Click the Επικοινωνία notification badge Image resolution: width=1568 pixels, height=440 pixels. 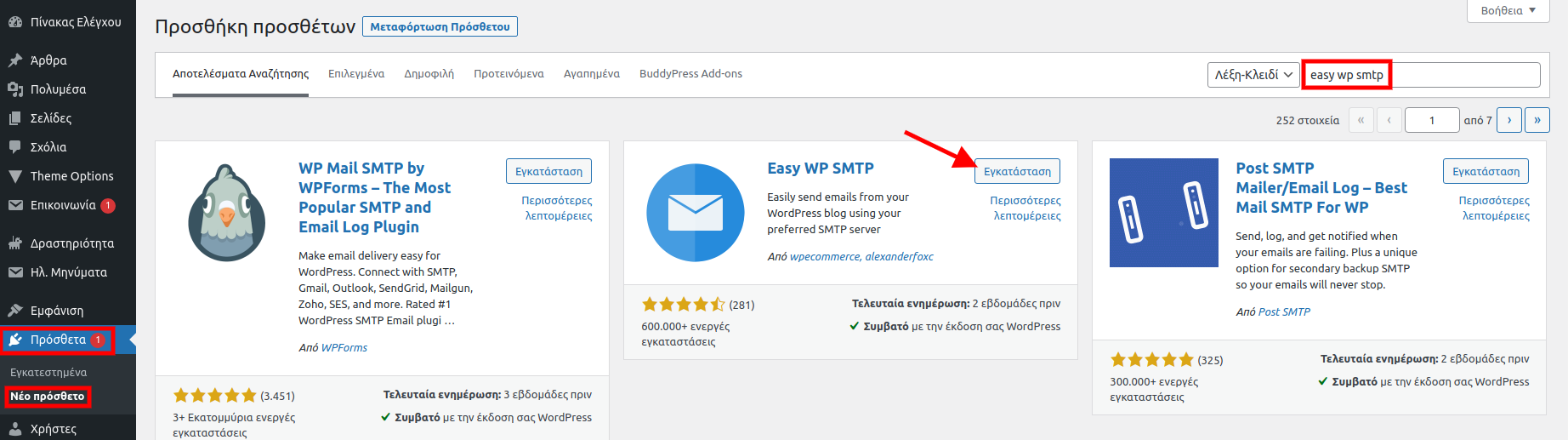[108, 205]
